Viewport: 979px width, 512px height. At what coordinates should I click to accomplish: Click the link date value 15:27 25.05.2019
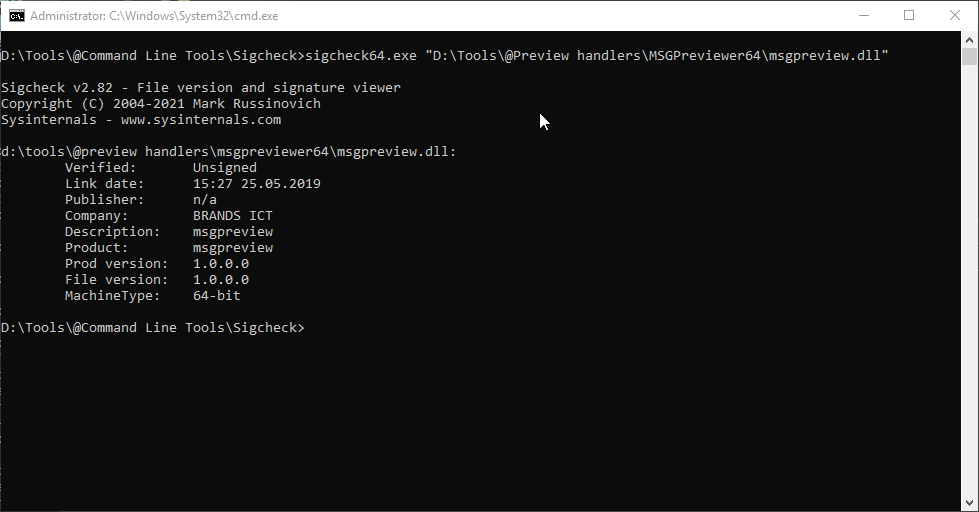(x=257, y=184)
